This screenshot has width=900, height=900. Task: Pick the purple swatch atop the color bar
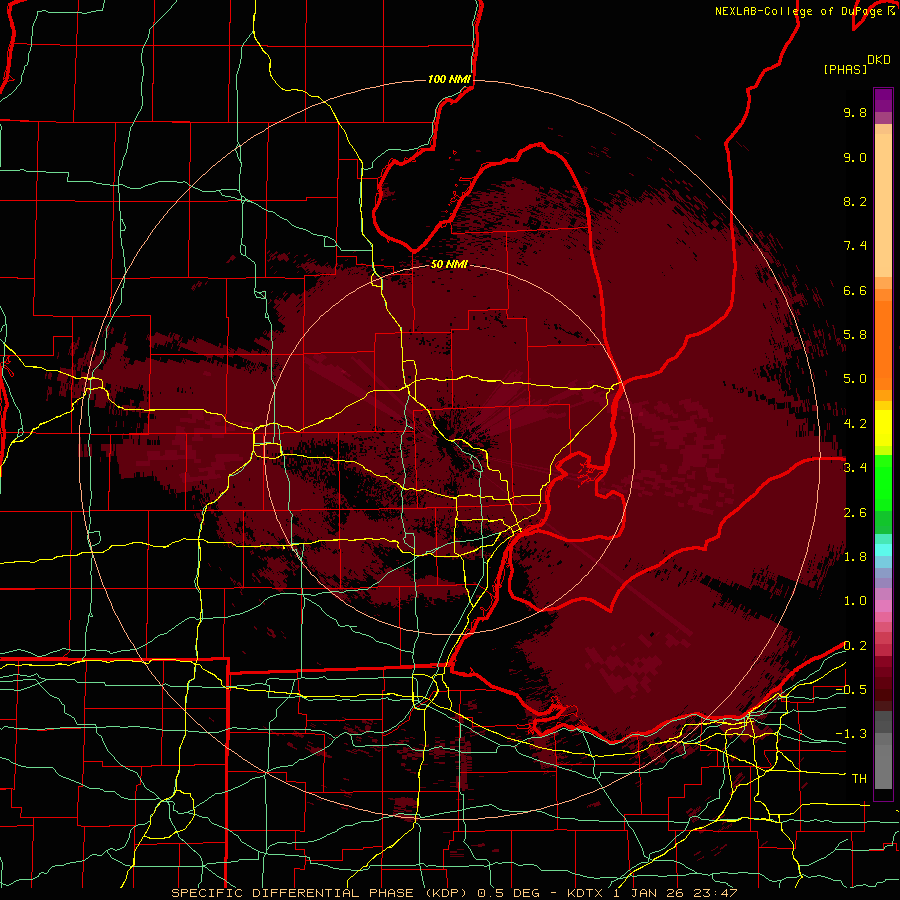(883, 100)
